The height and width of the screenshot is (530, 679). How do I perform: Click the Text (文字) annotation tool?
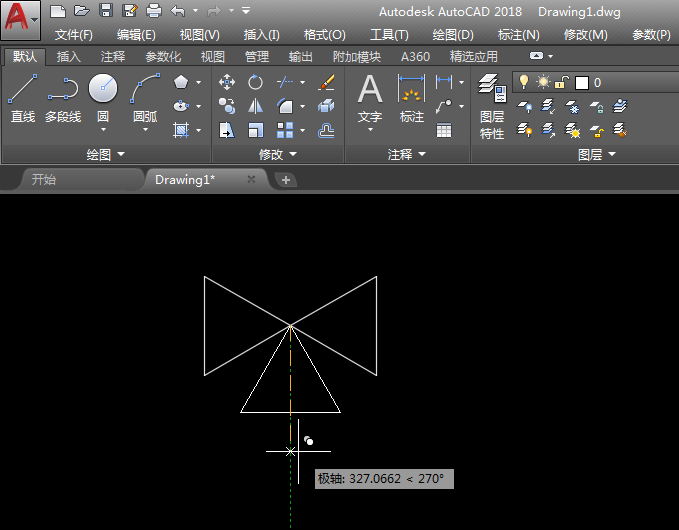click(x=370, y=90)
